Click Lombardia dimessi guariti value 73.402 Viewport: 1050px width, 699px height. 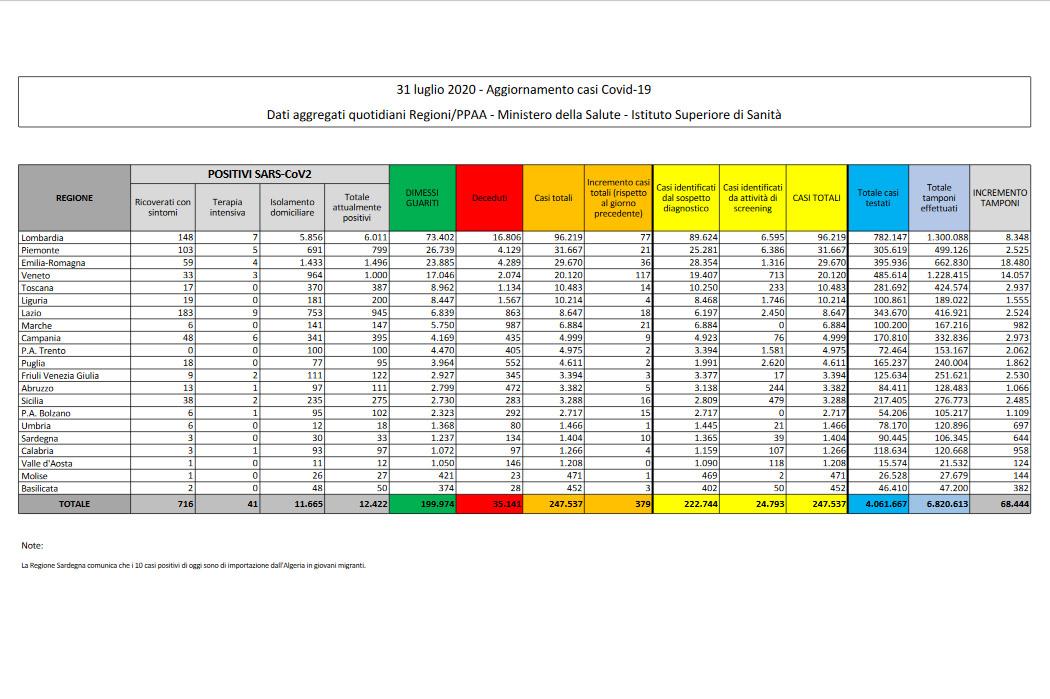439,238
